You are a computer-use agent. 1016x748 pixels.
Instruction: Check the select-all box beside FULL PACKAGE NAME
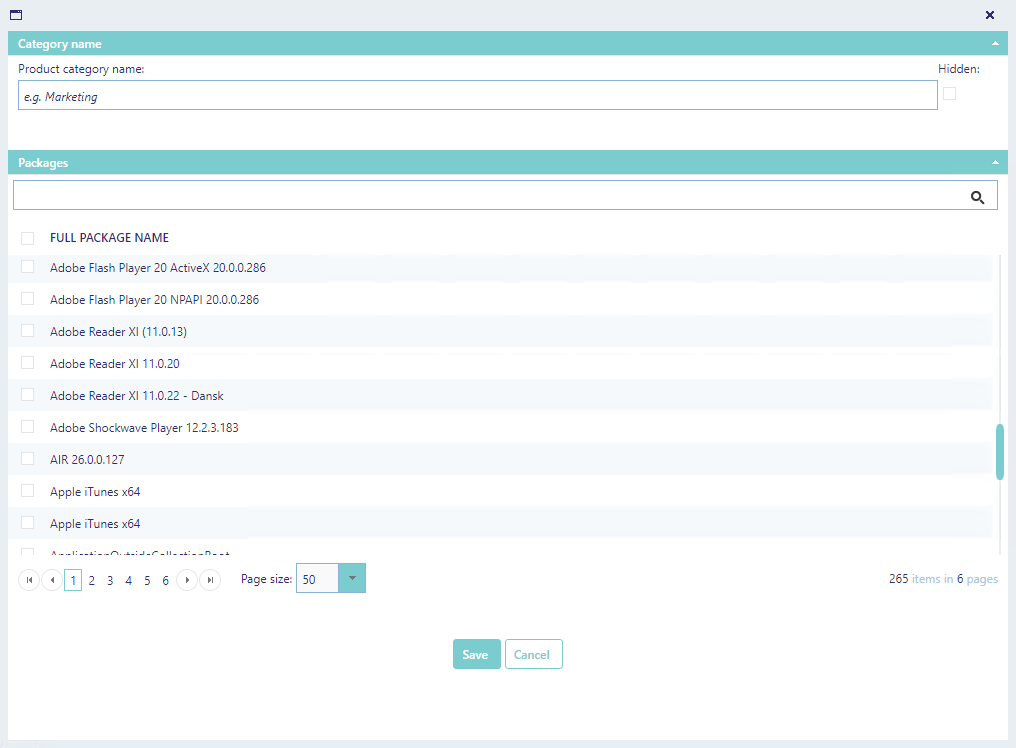point(27,238)
